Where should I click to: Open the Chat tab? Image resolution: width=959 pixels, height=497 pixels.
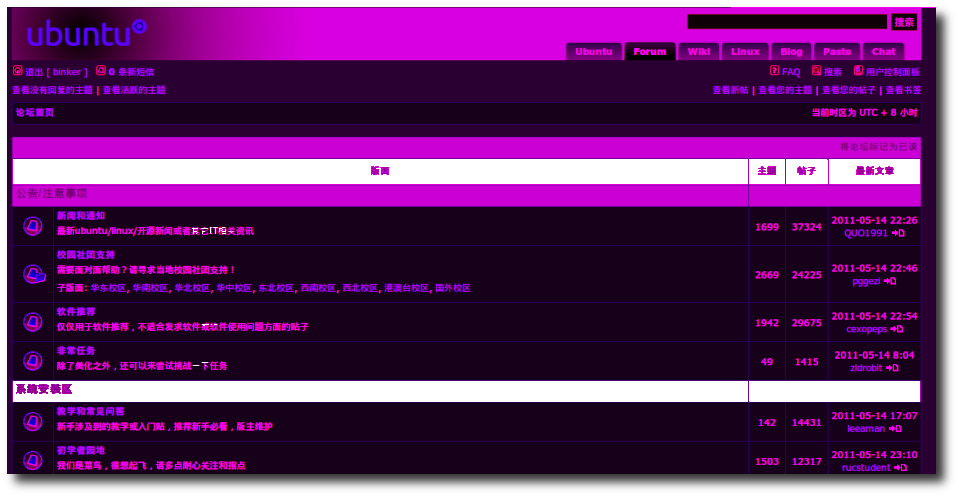pyautogui.click(x=884, y=51)
